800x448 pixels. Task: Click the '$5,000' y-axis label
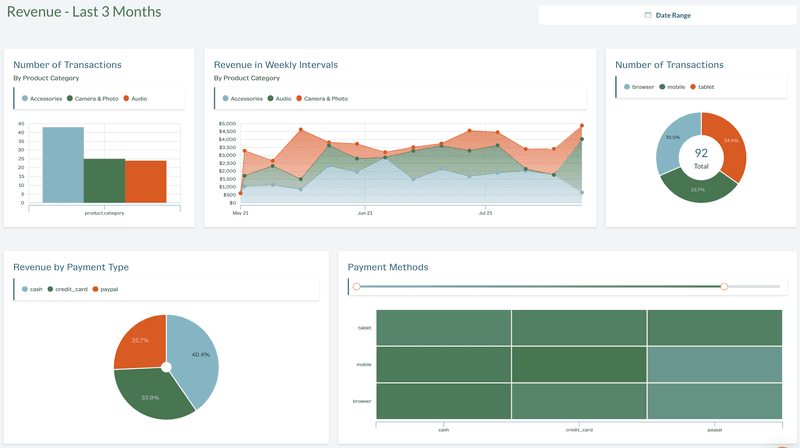[228, 123]
